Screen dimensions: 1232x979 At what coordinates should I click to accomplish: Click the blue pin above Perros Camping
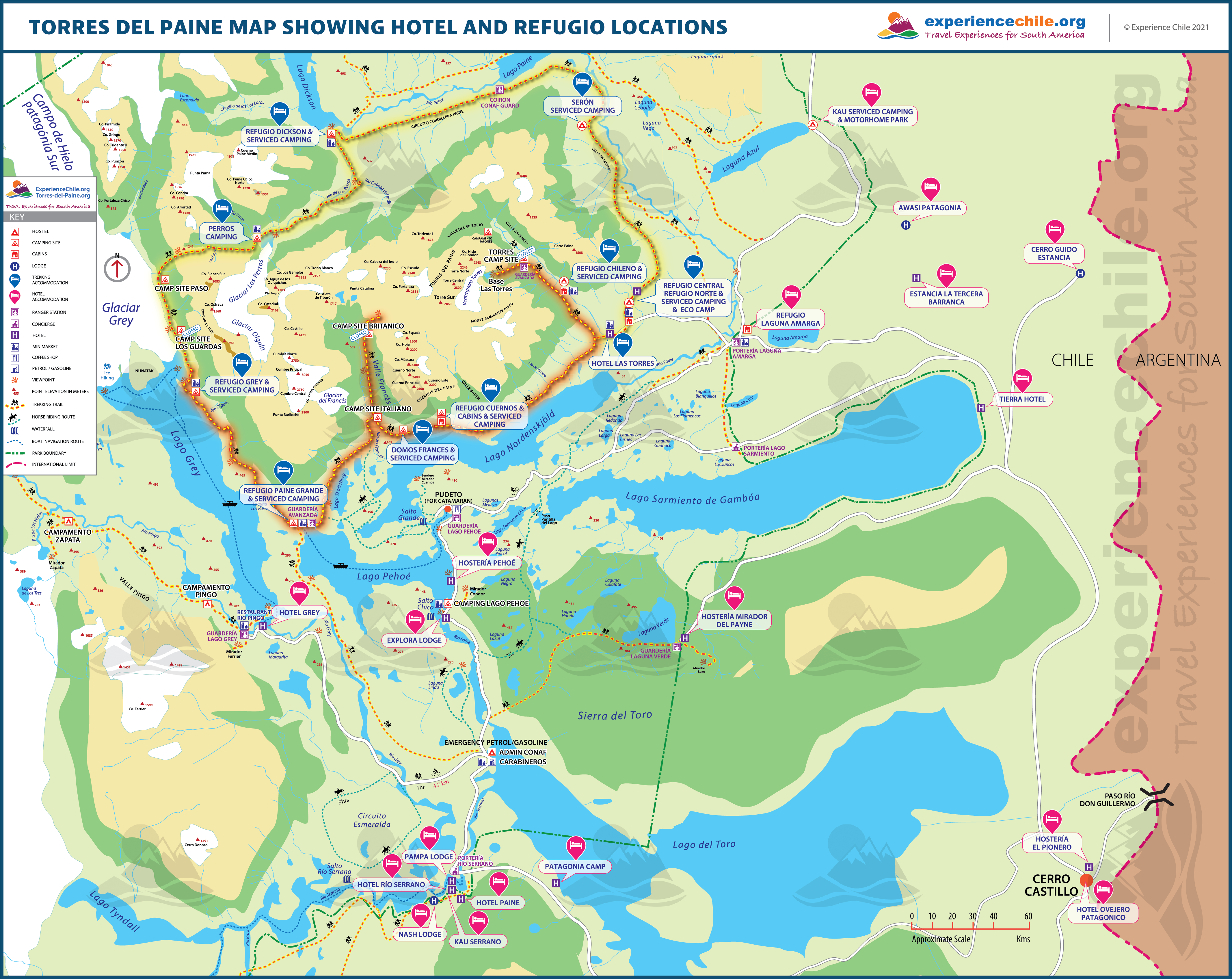tap(222, 209)
